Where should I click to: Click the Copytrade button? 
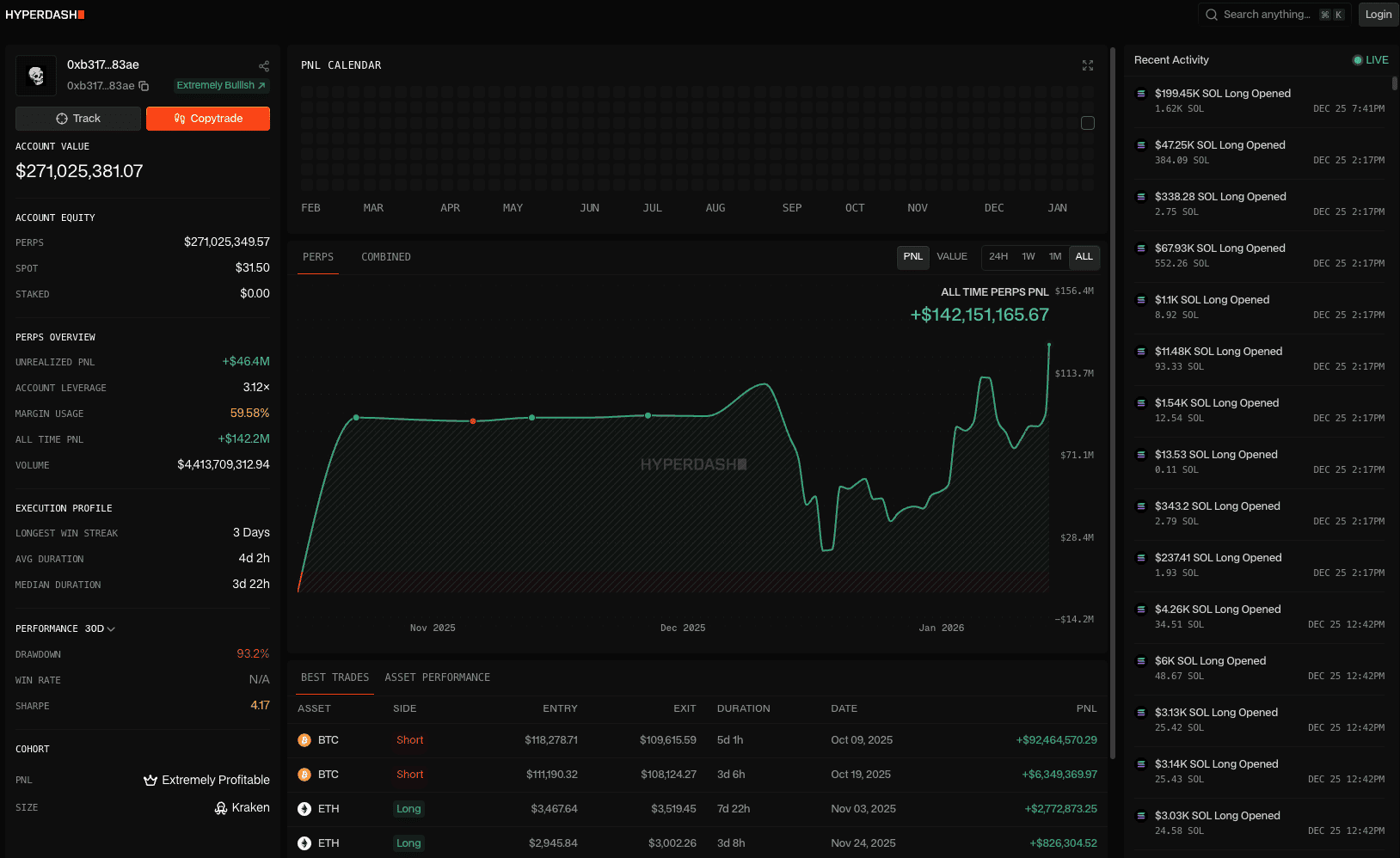point(208,119)
